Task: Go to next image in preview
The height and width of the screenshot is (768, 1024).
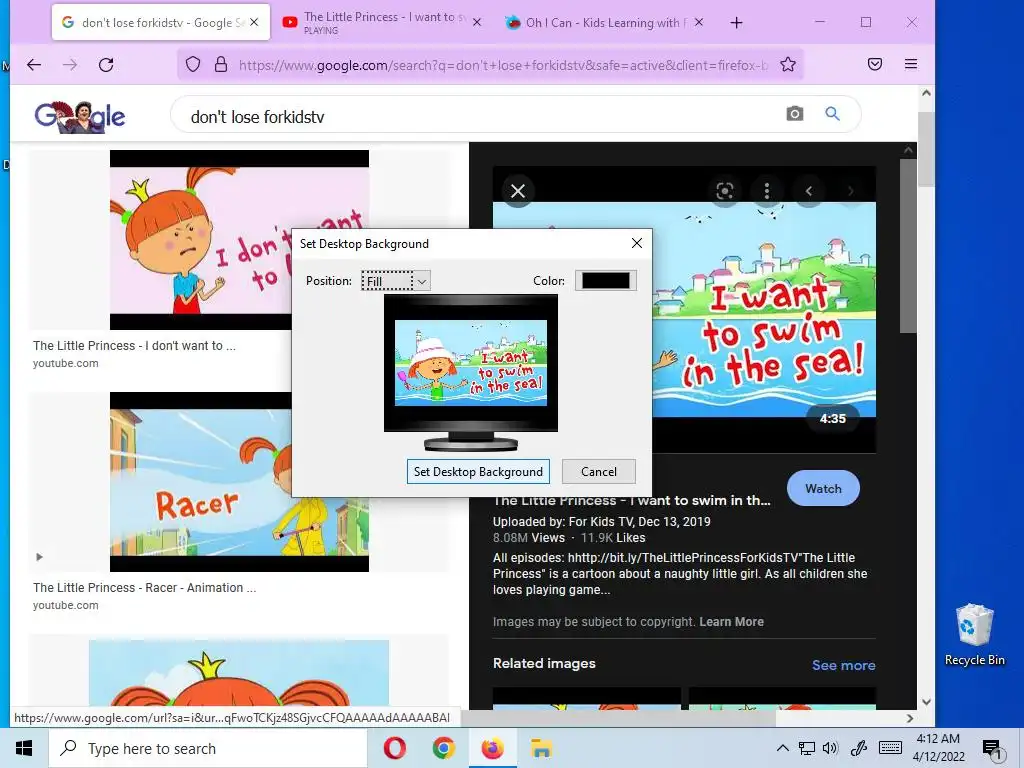Action: 850,191
